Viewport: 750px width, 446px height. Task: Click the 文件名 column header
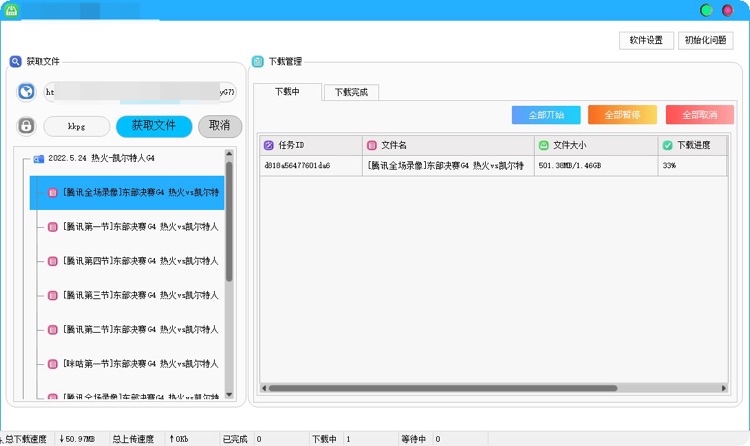pos(448,145)
